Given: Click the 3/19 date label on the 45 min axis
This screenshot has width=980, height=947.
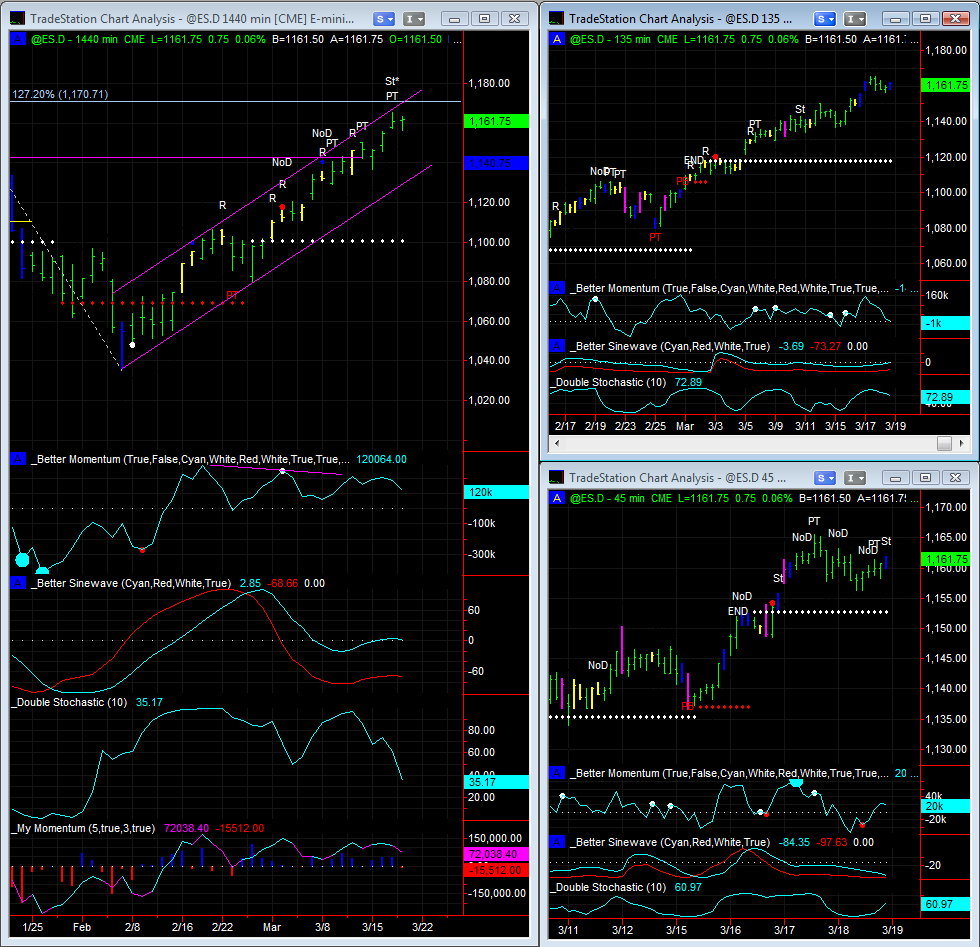Looking at the screenshot, I should 892,929.
